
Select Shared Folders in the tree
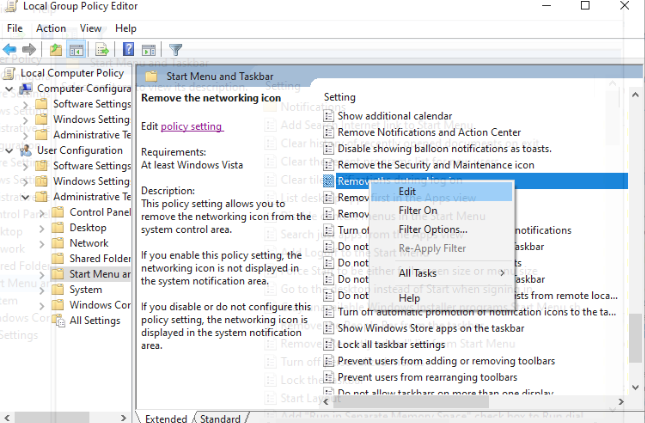pyautogui.click(x=100, y=258)
